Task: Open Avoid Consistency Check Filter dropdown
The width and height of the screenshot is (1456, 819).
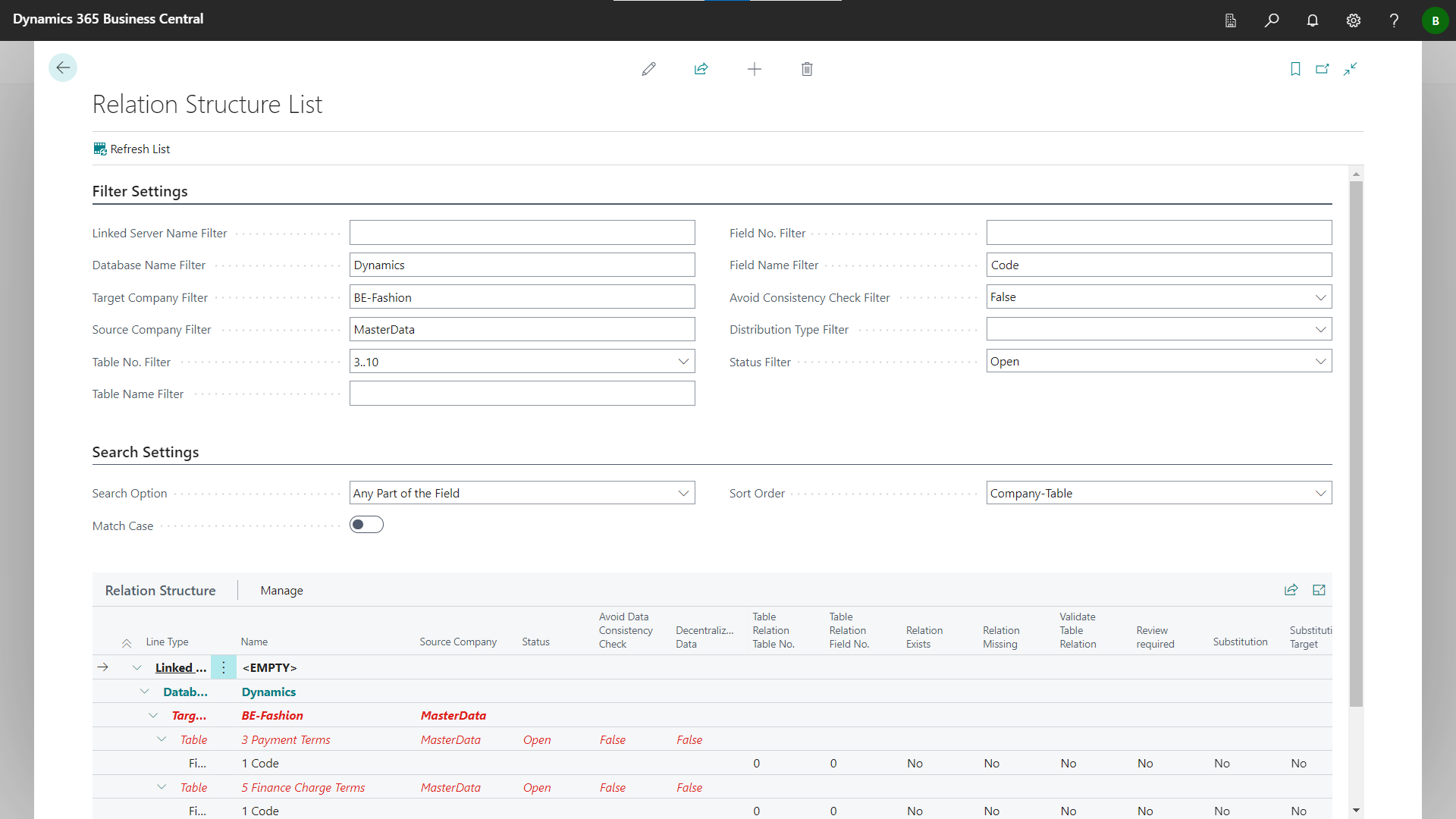Action: coord(1320,297)
